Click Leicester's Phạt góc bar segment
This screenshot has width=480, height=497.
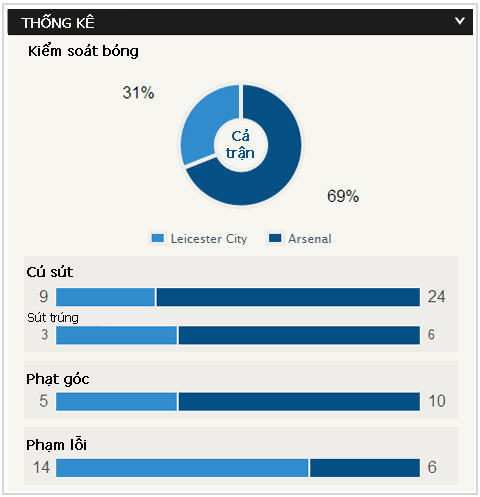point(116,401)
